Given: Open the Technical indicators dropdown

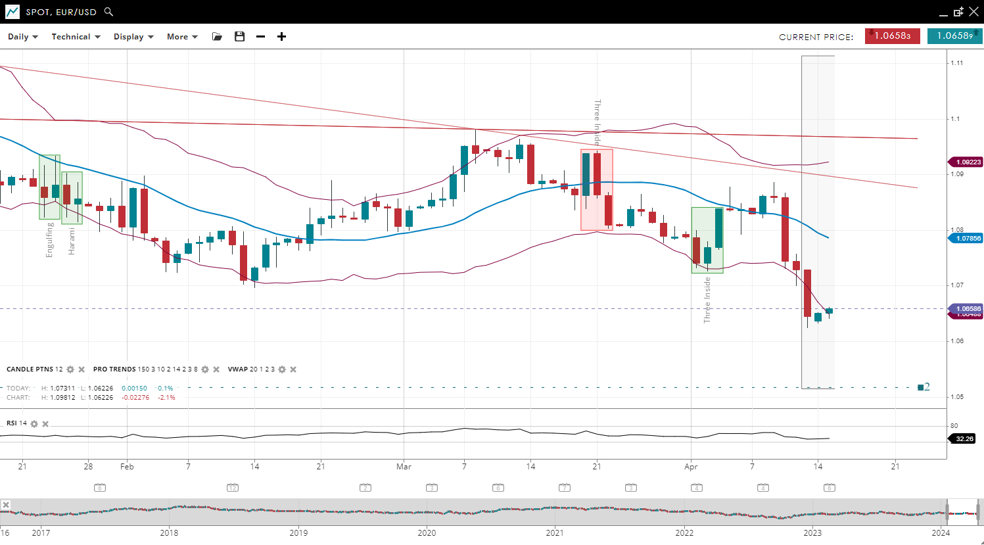Looking at the screenshot, I should [76, 37].
